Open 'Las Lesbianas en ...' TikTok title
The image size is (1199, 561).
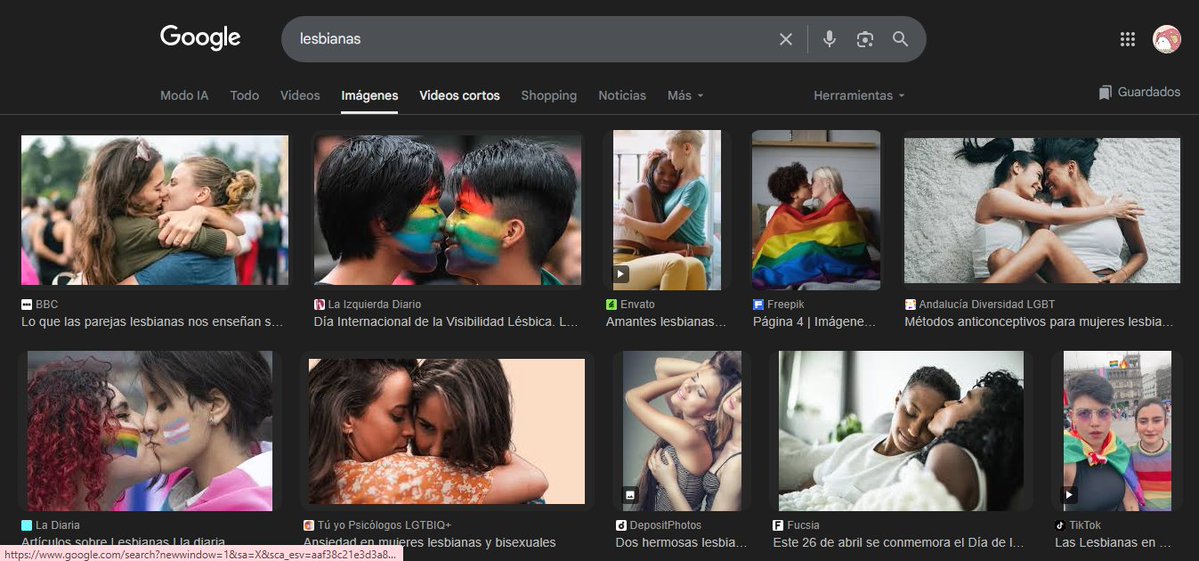coord(1113,543)
